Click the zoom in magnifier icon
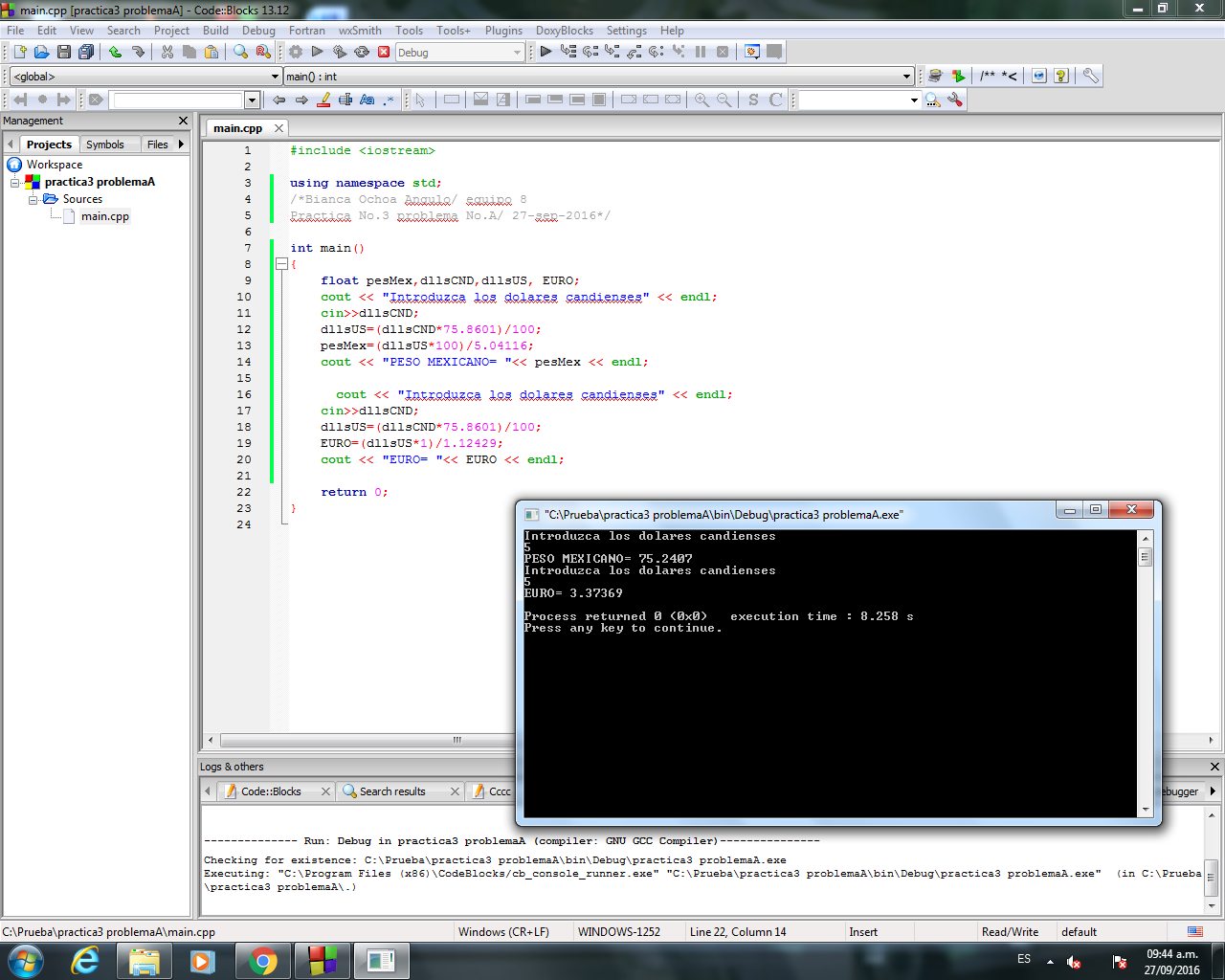Screen dimensions: 1225x980 702,100
